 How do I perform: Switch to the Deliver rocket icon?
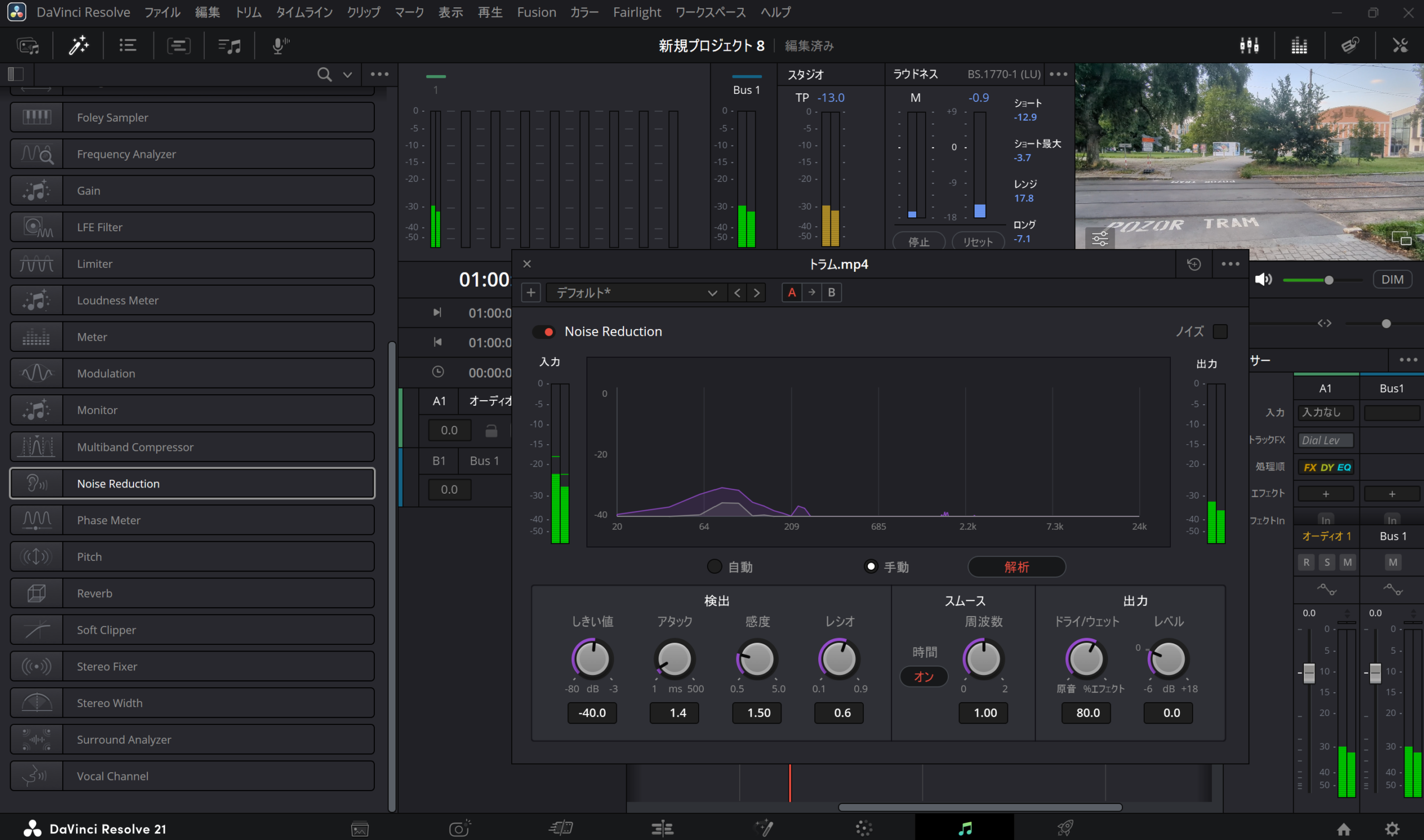1065,829
